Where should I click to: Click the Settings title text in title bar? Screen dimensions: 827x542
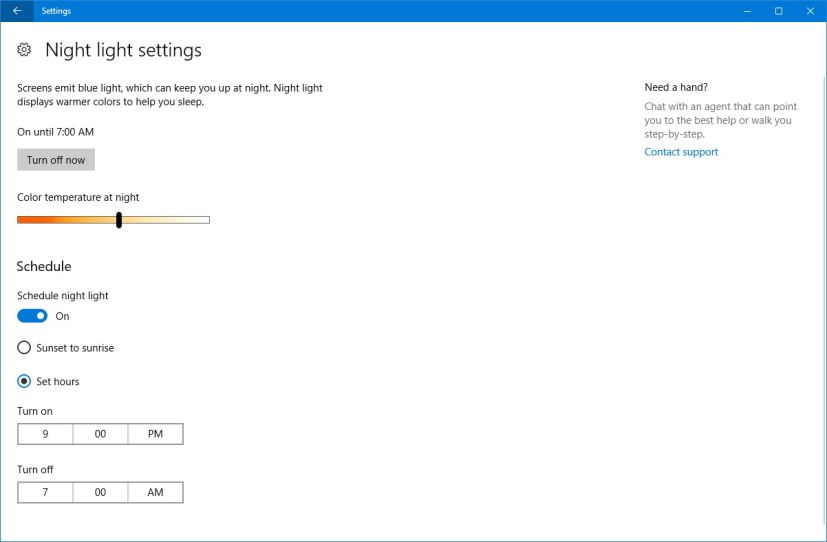tap(56, 11)
